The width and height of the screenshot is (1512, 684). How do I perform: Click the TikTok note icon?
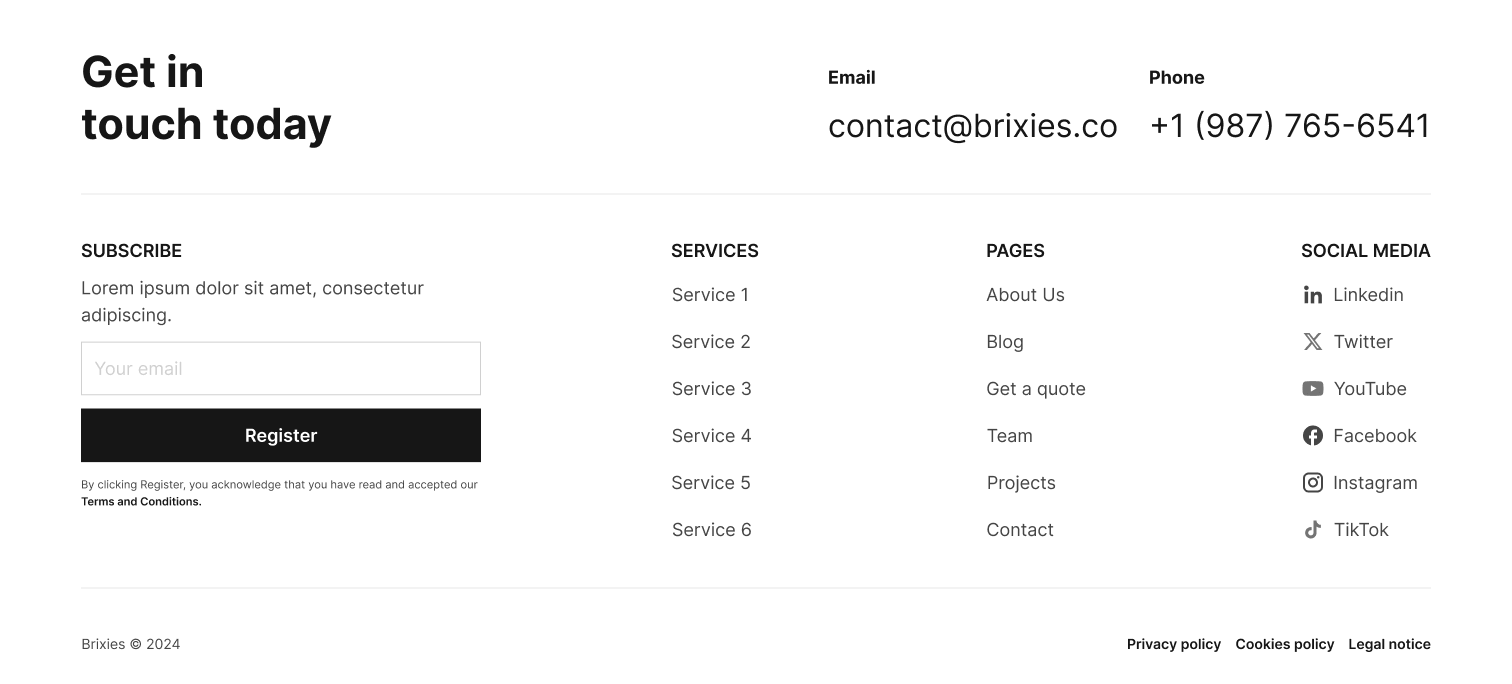(x=1313, y=530)
